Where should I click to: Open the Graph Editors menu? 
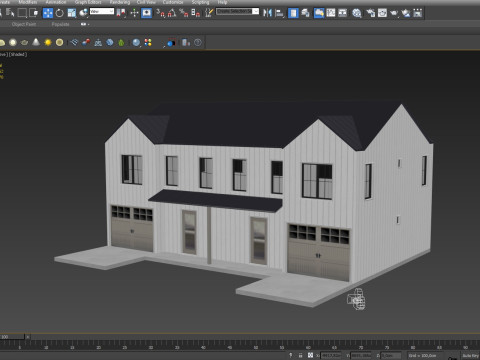(88, 2)
